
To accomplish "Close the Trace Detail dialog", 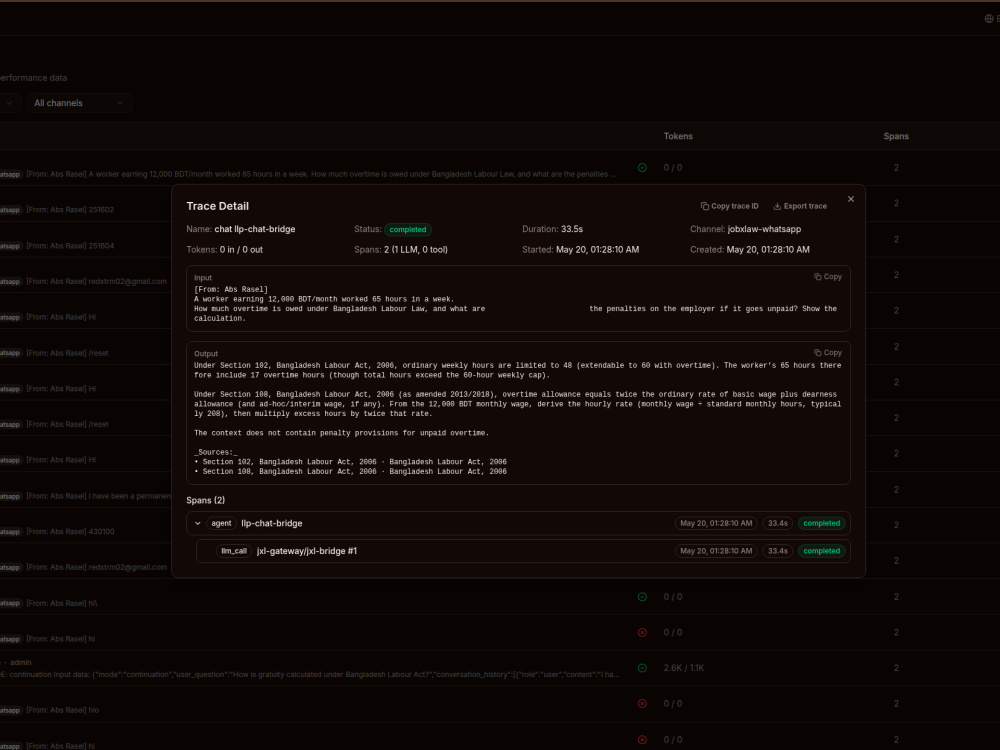I will click(851, 199).
